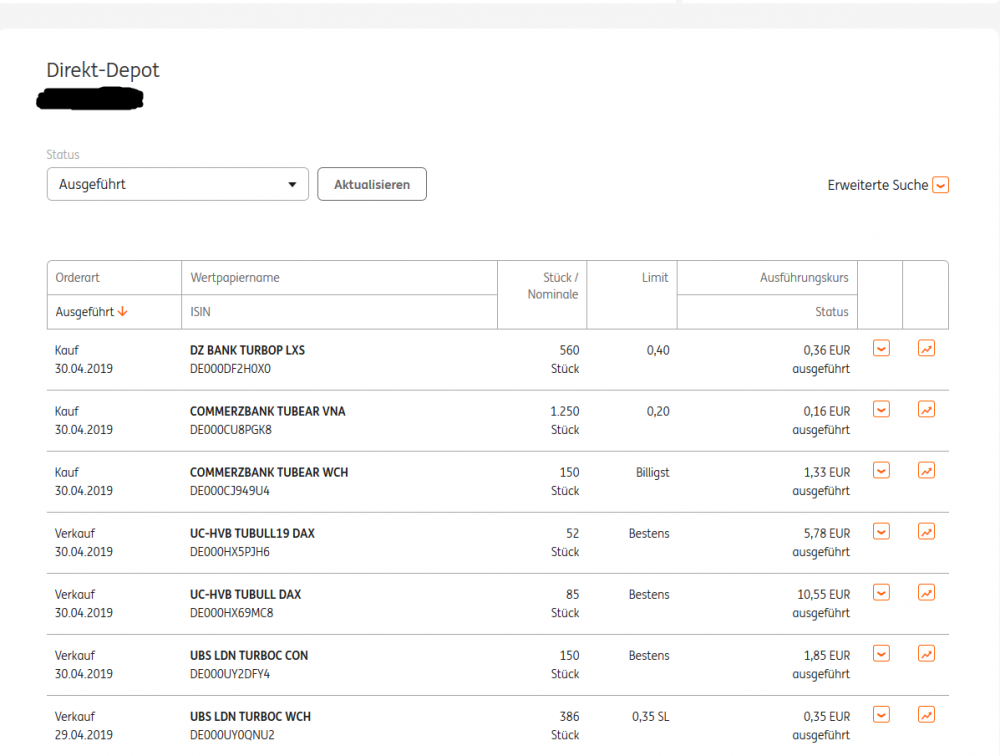The image size is (1000, 756).
Task: Expand Erweiterte Suche options
Action: [940, 185]
